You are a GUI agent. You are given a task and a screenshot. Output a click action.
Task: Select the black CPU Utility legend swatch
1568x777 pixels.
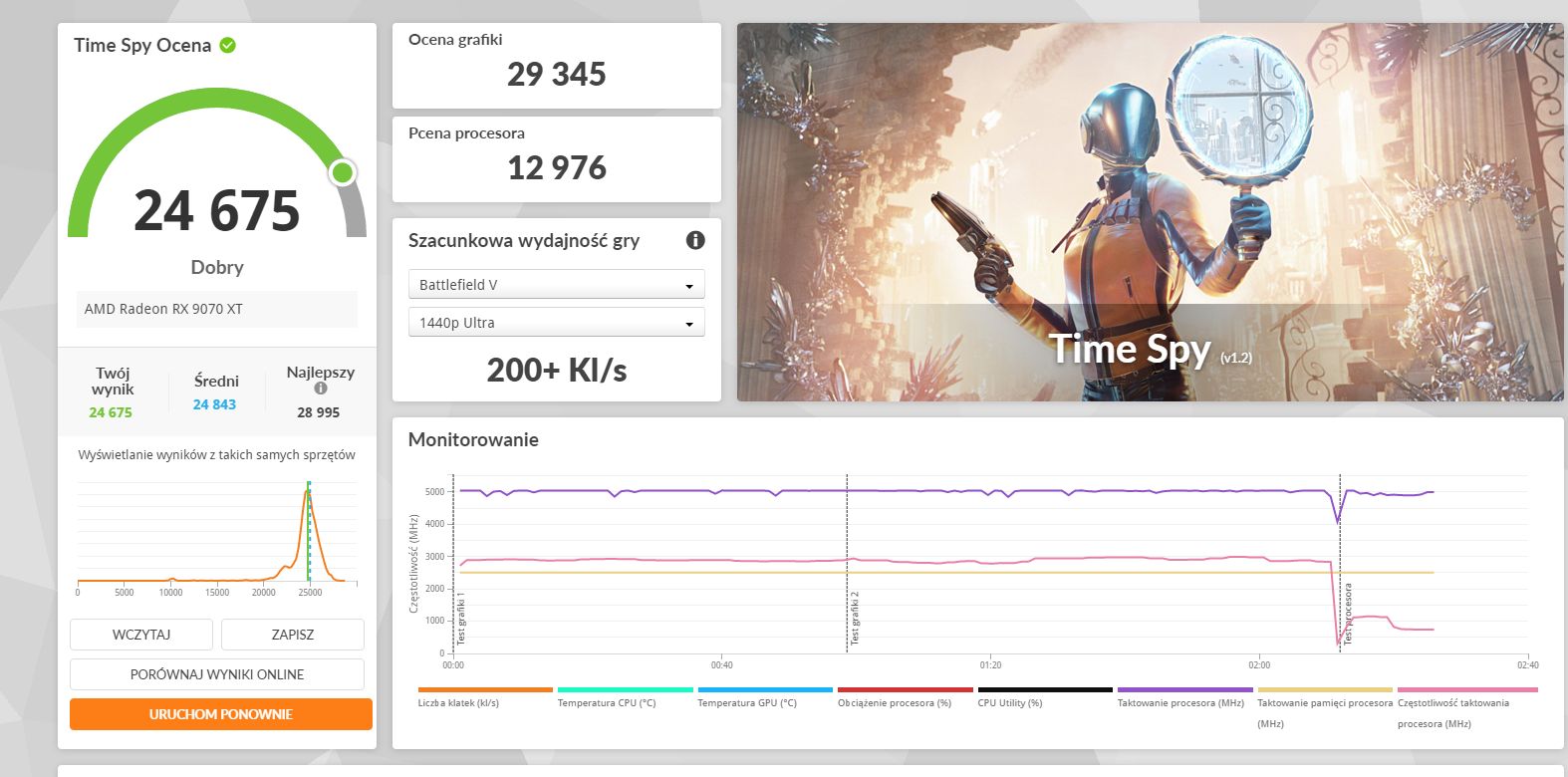point(1045,689)
